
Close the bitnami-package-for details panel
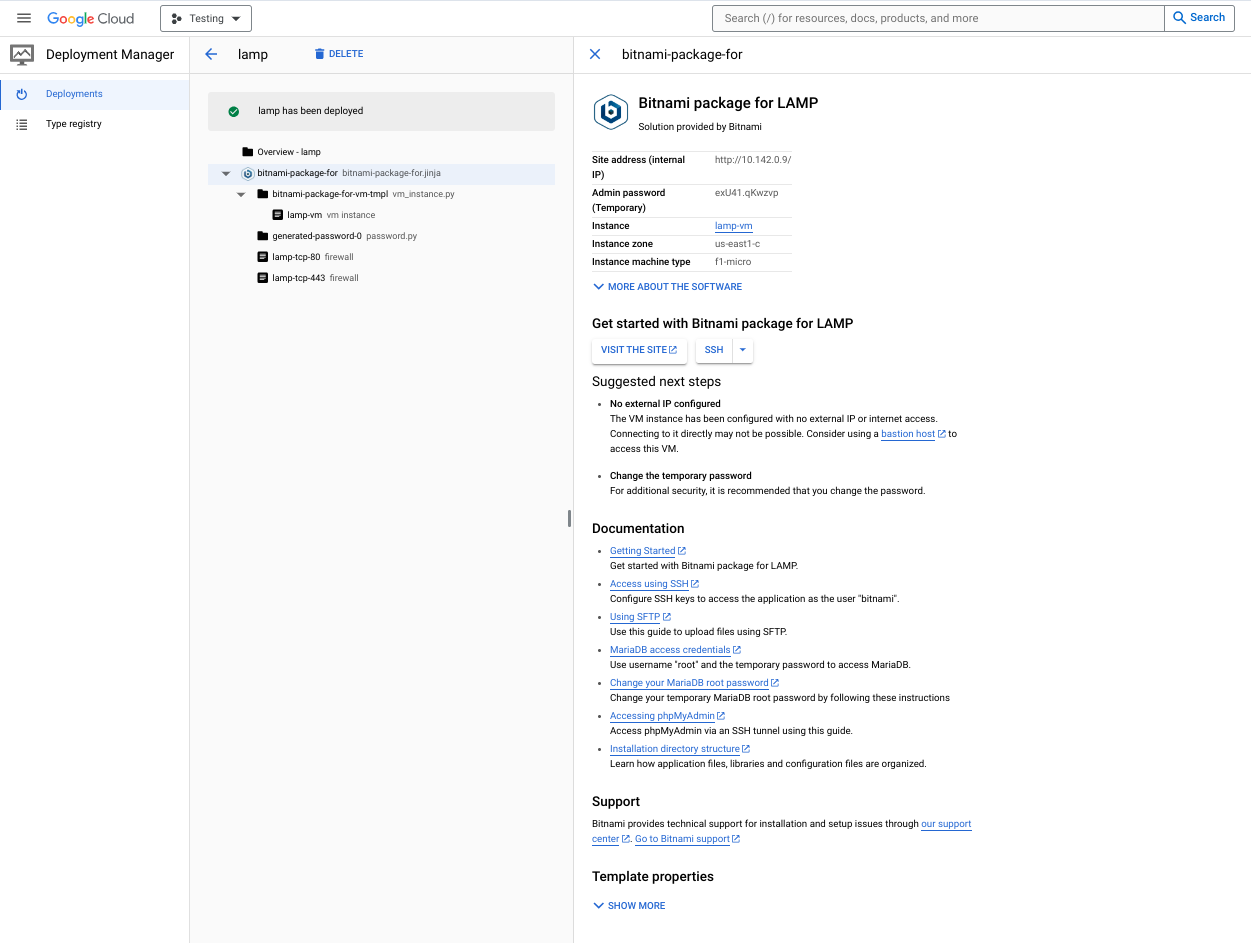595,54
